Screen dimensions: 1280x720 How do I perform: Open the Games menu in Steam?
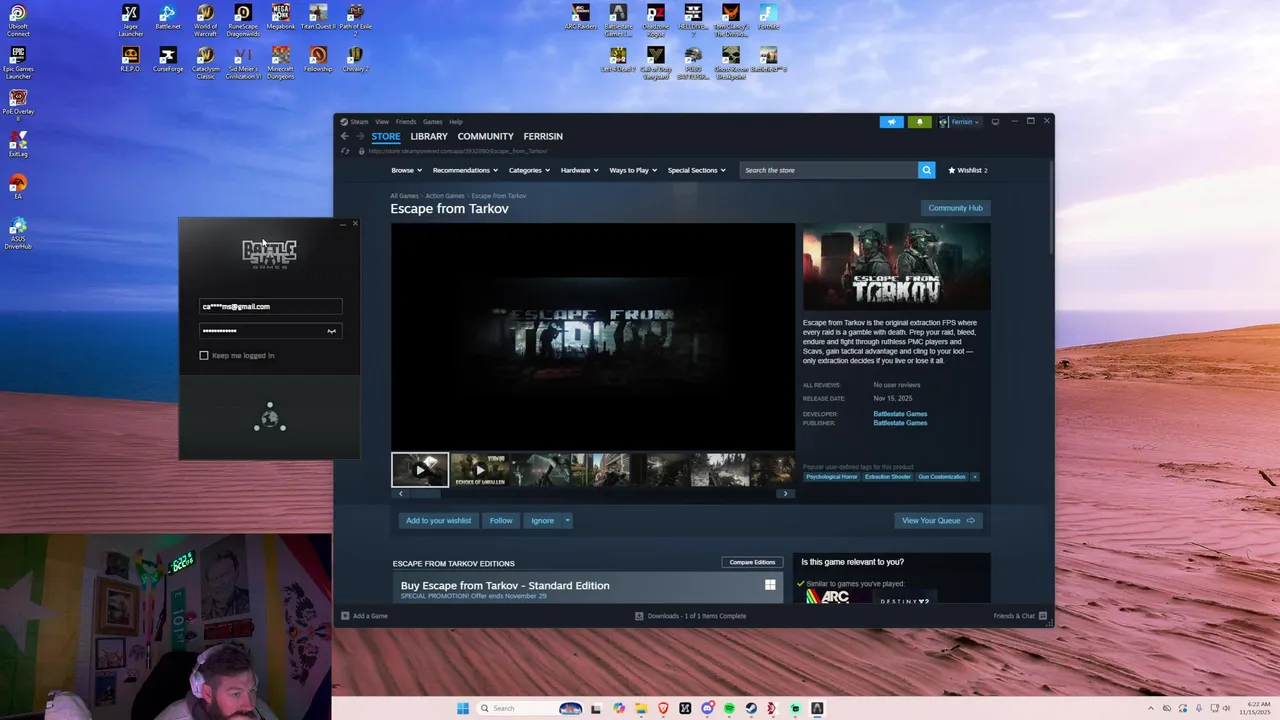click(x=432, y=122)
